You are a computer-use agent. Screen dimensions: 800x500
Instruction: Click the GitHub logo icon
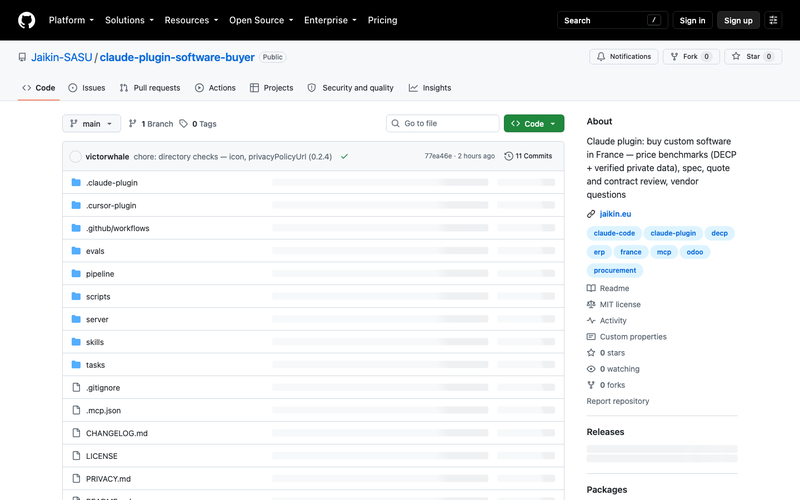pos(27,20)
